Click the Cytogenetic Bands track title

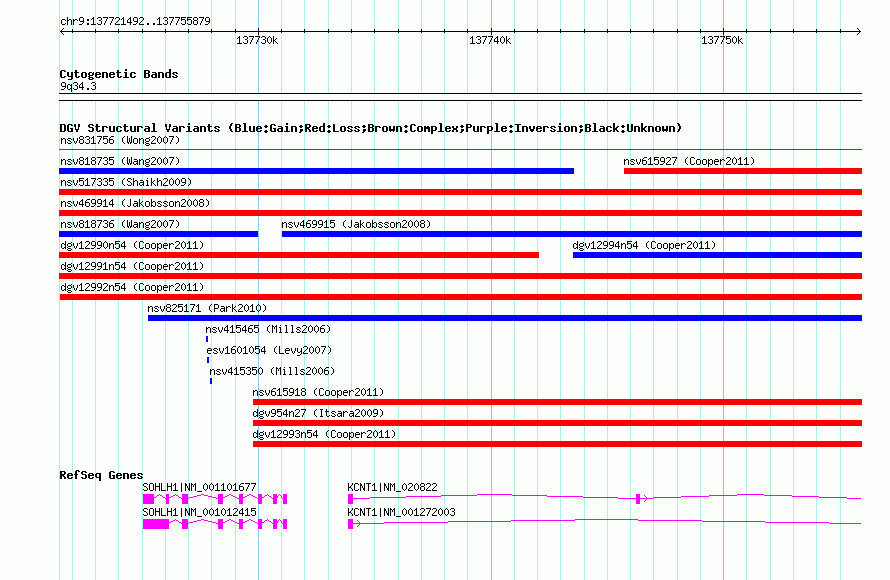[119, 74]
